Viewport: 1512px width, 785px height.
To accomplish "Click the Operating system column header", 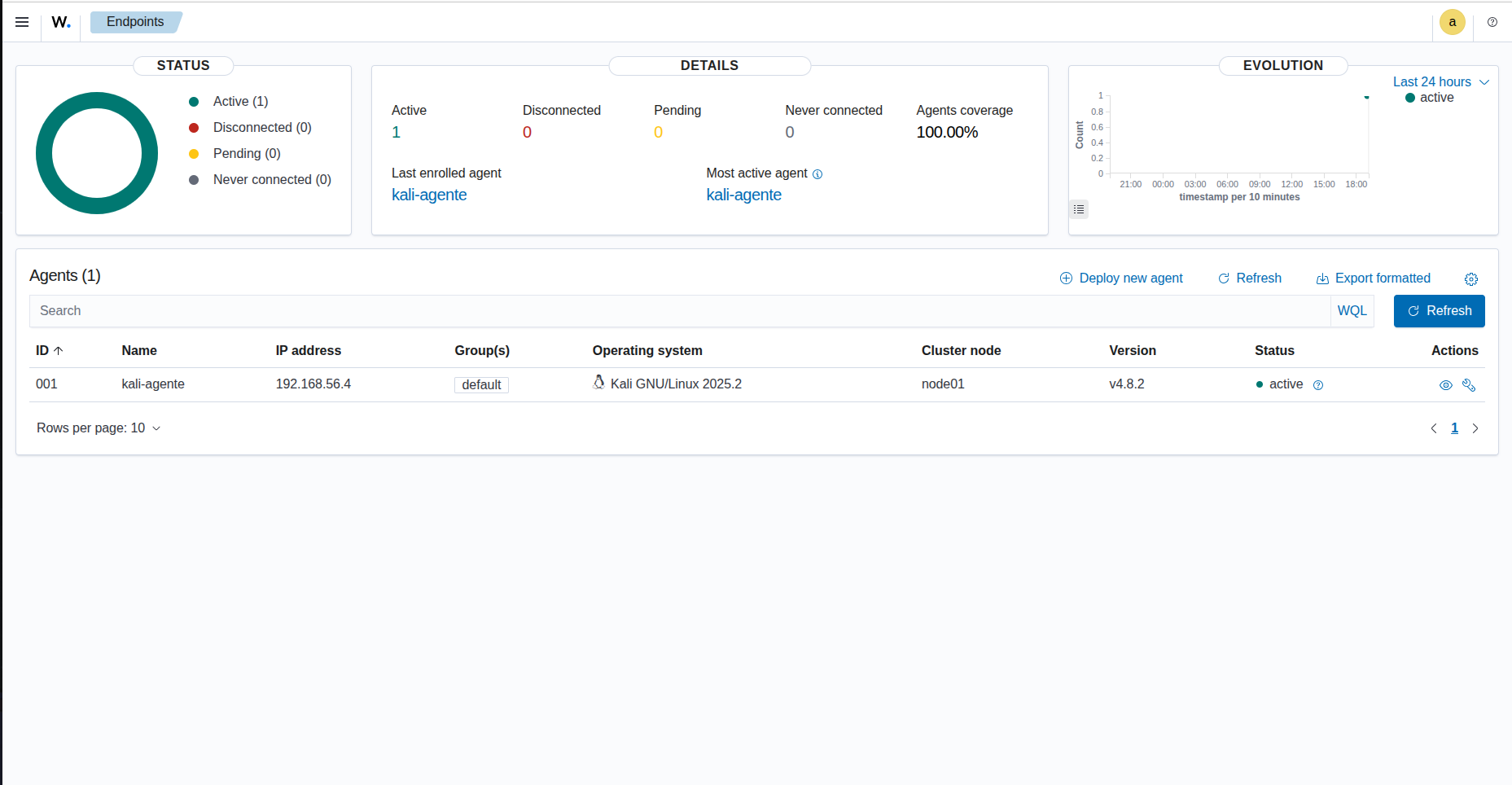I will coord(647,351).
